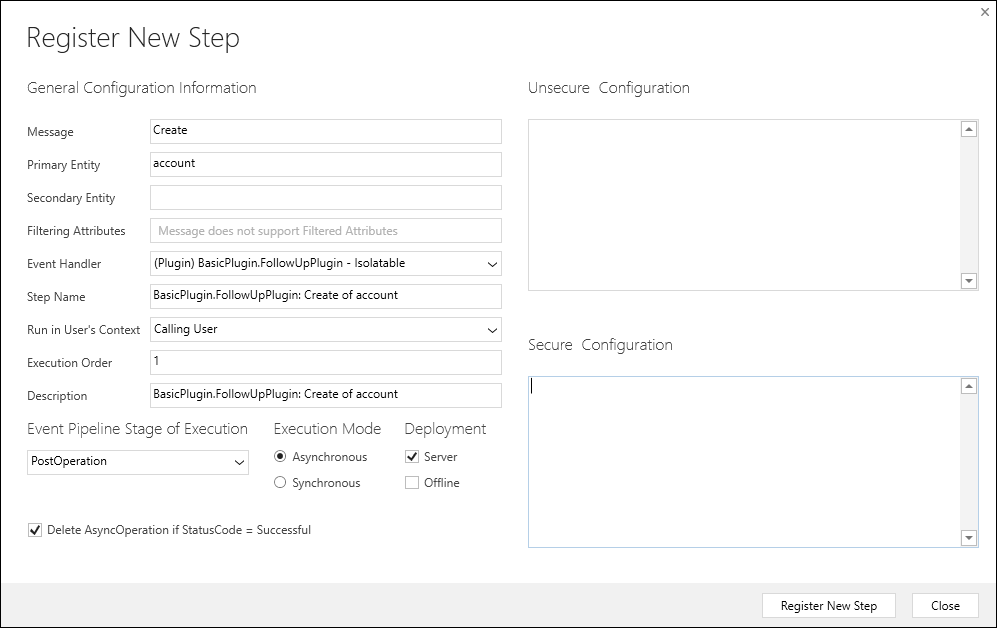This screenshot has height=628, width=997.
Task: Uncheck the Server deployment checkbox
Action: [x=413, y=456]
